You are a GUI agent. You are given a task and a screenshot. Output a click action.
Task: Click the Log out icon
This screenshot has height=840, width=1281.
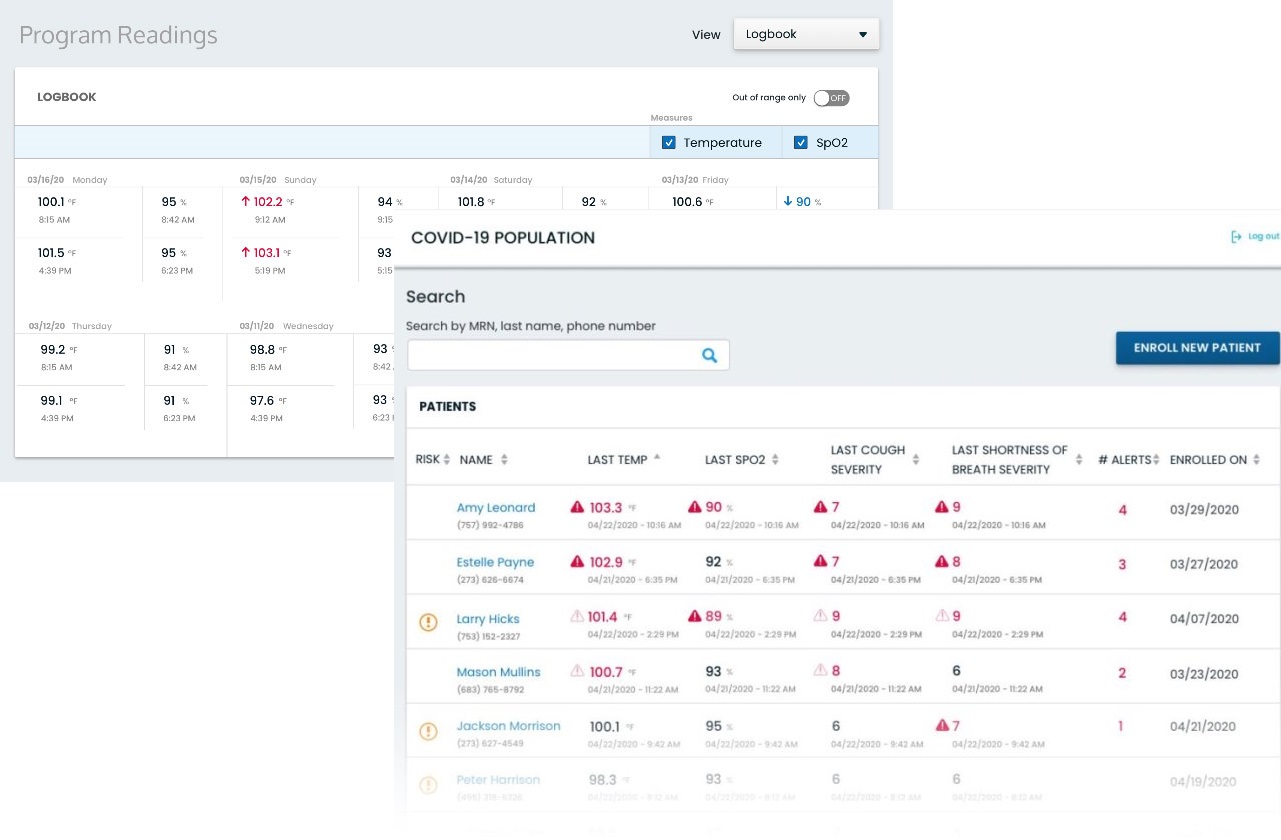point(1236,237)
